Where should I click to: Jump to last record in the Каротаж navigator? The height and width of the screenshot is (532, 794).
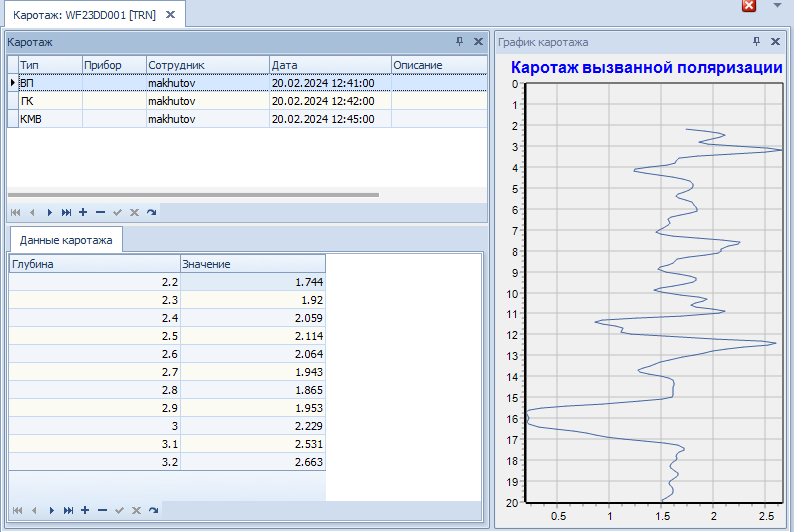(x=66, y=212)
